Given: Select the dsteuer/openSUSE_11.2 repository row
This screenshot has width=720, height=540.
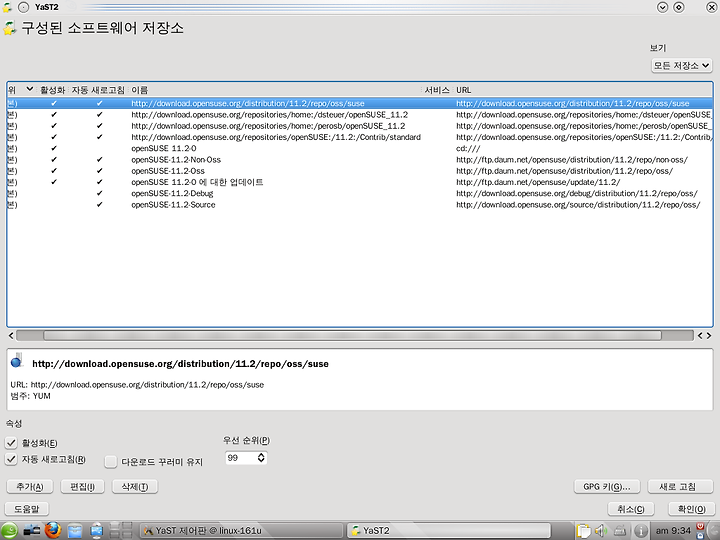Looking at the screenshot, I should click(x=360, y=114).
